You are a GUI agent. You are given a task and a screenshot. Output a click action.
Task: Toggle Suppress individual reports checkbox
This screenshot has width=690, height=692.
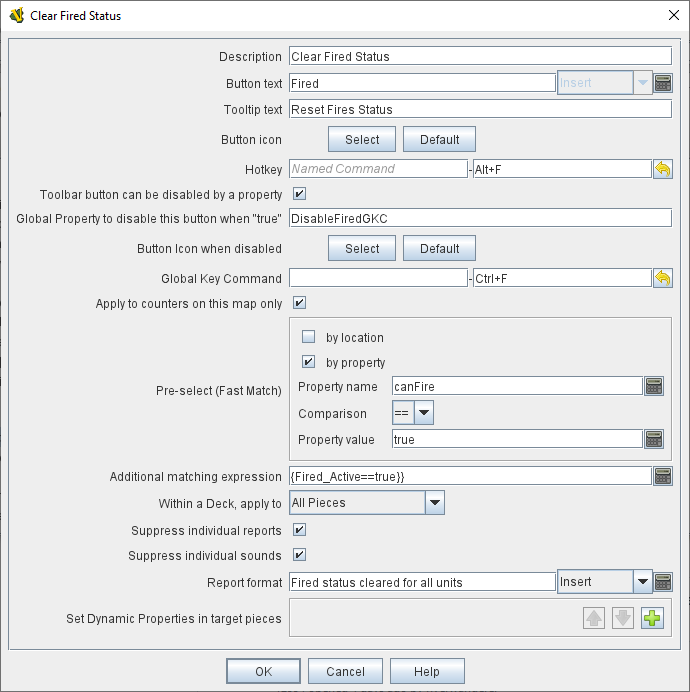pyautogui.click(x=299, y=530)
